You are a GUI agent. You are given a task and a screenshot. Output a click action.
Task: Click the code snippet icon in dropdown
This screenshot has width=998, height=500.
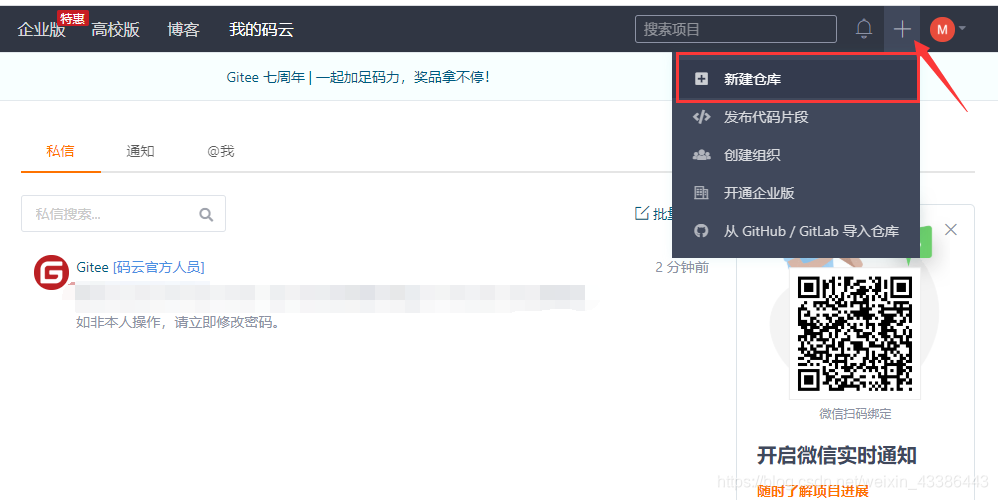click(x=701, y=117)
